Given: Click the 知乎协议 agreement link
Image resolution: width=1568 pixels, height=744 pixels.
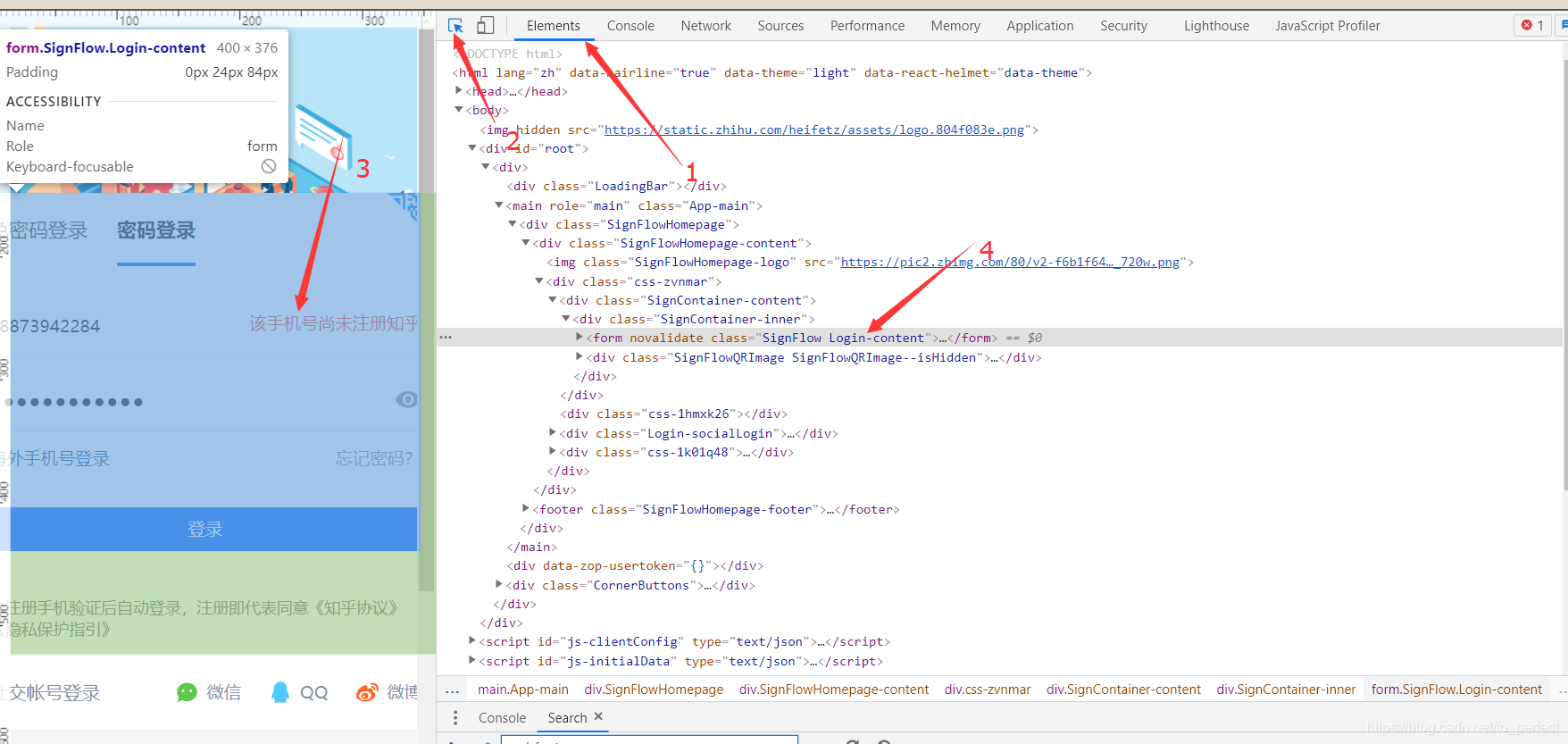Looking at the screenshot, I should (x=357, y=608).
